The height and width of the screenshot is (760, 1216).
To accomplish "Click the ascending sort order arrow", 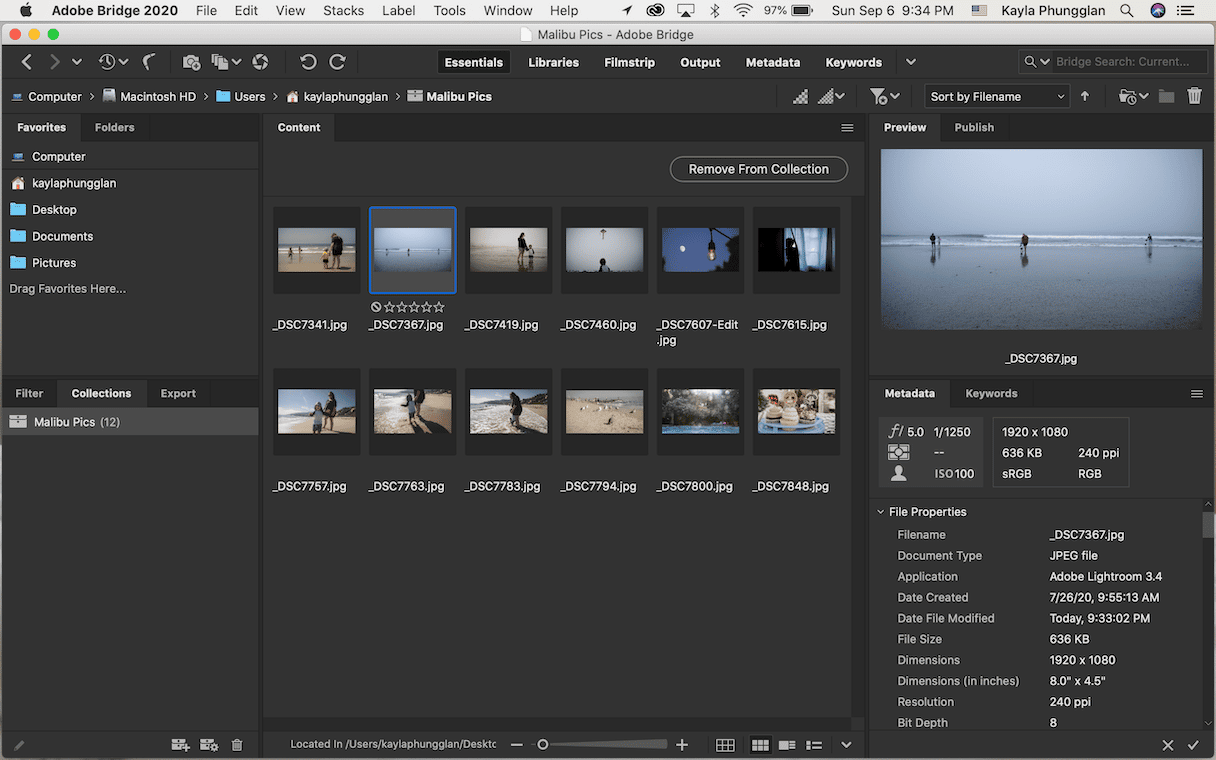I will [x=1085, y=96].
